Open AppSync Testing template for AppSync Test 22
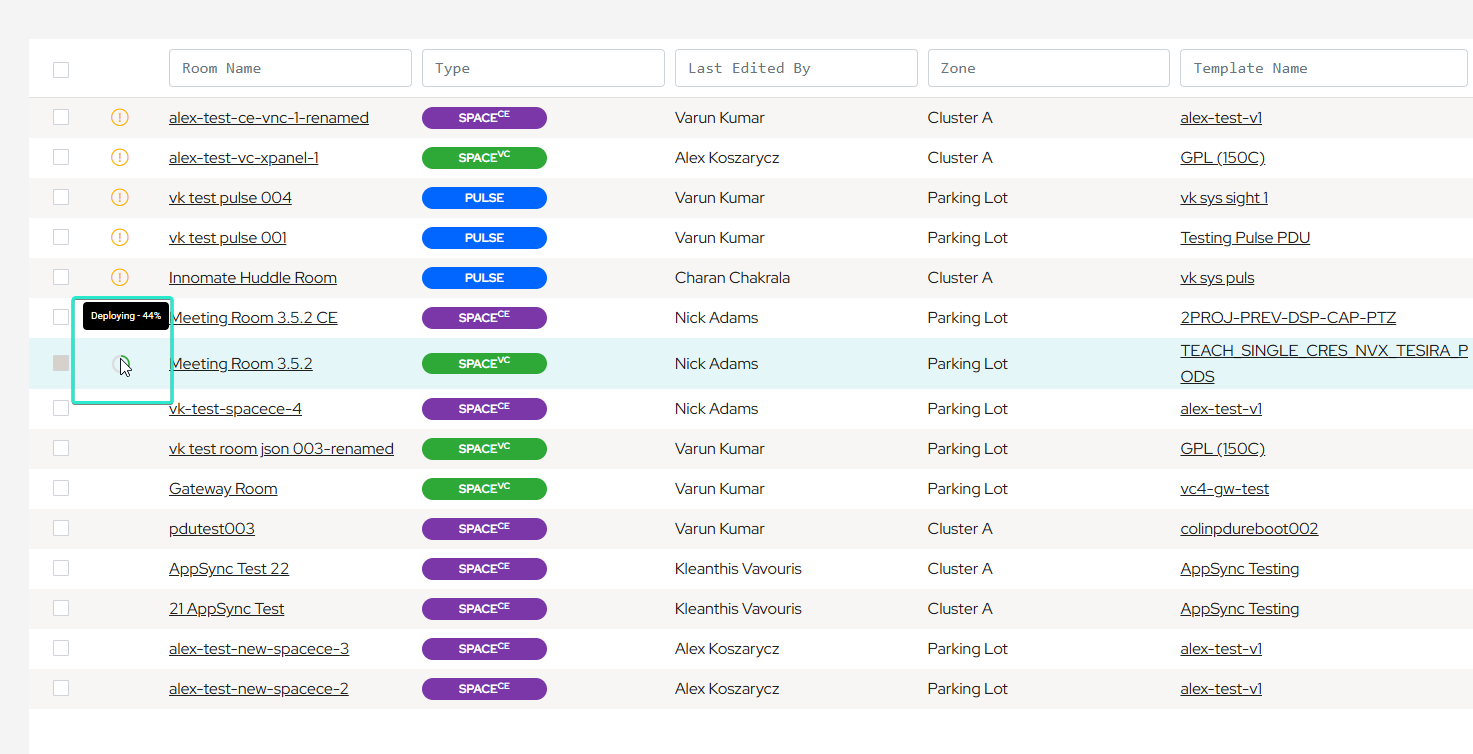This screenshot has width=1473, height=754. 1240,569
